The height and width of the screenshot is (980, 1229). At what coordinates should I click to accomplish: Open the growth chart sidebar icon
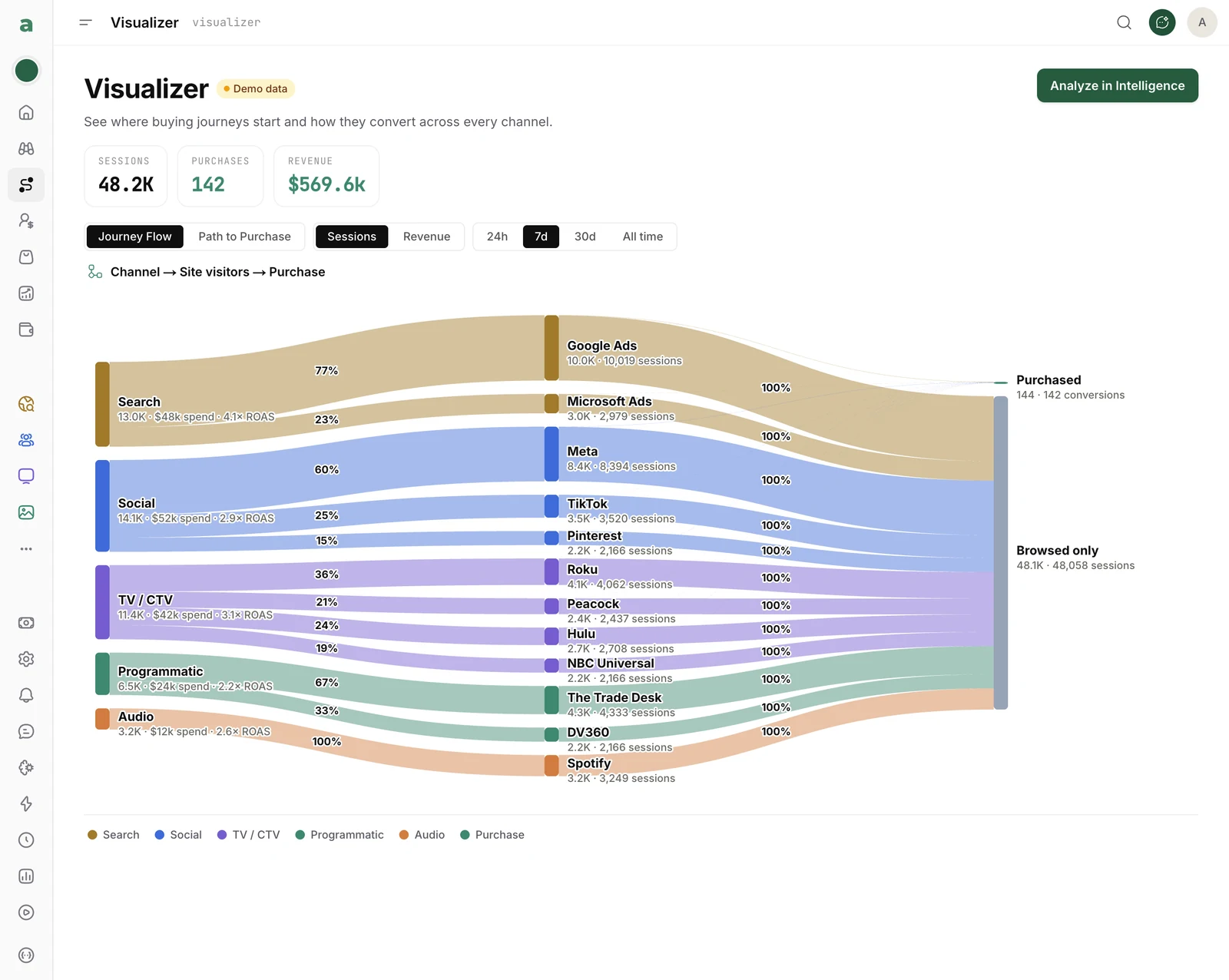coord(26,293)
